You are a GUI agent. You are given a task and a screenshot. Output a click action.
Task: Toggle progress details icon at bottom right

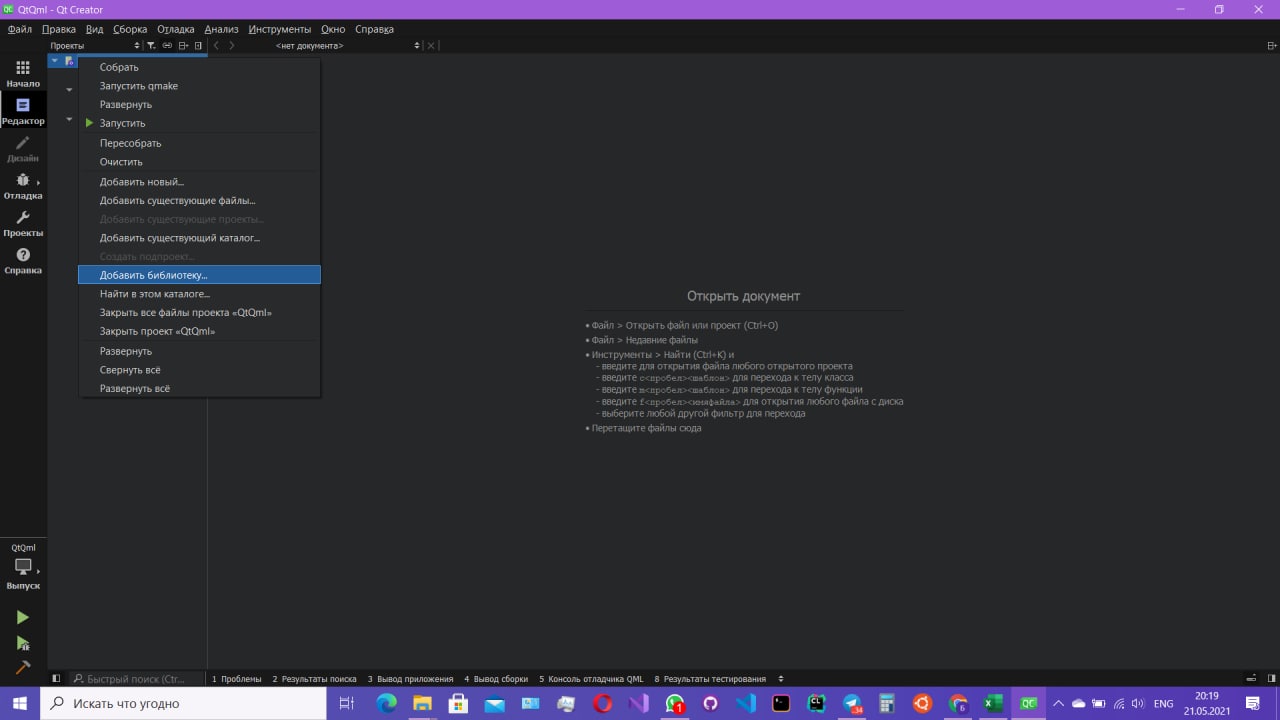1250,679
